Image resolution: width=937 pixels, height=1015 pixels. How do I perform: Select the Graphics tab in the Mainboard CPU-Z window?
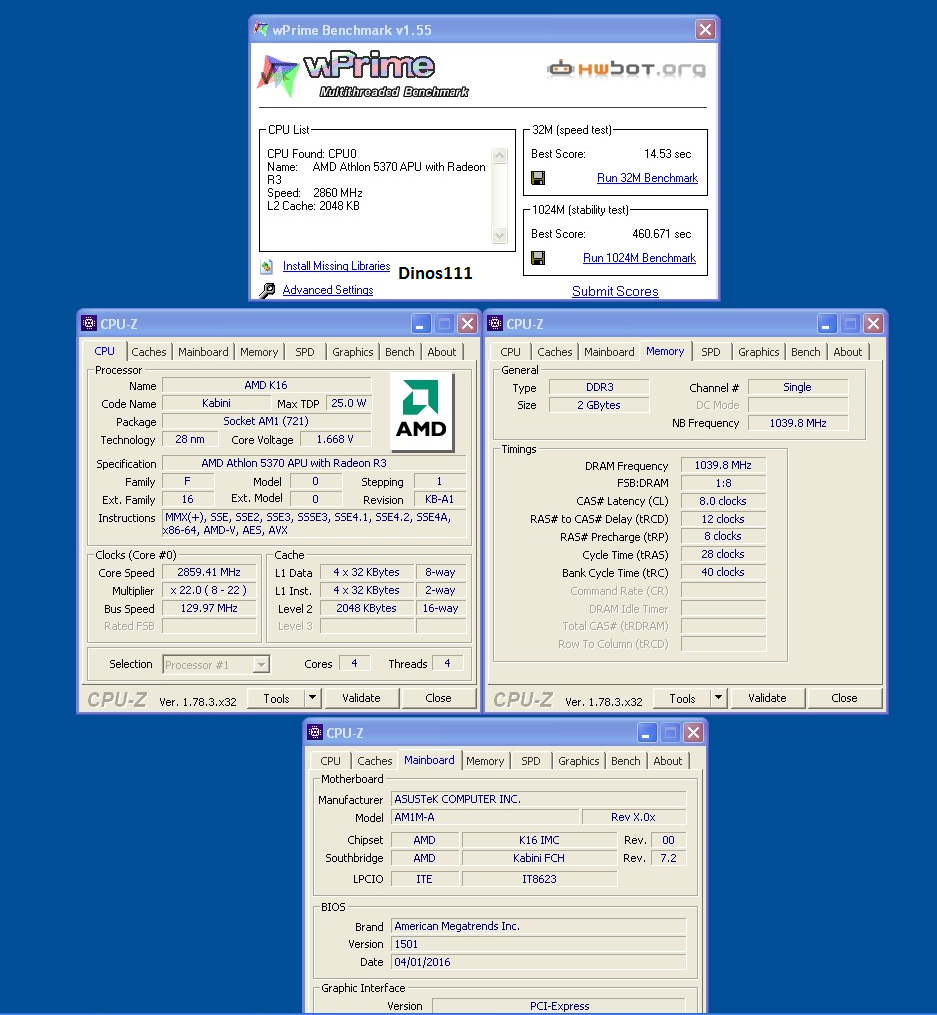(579, 761)
